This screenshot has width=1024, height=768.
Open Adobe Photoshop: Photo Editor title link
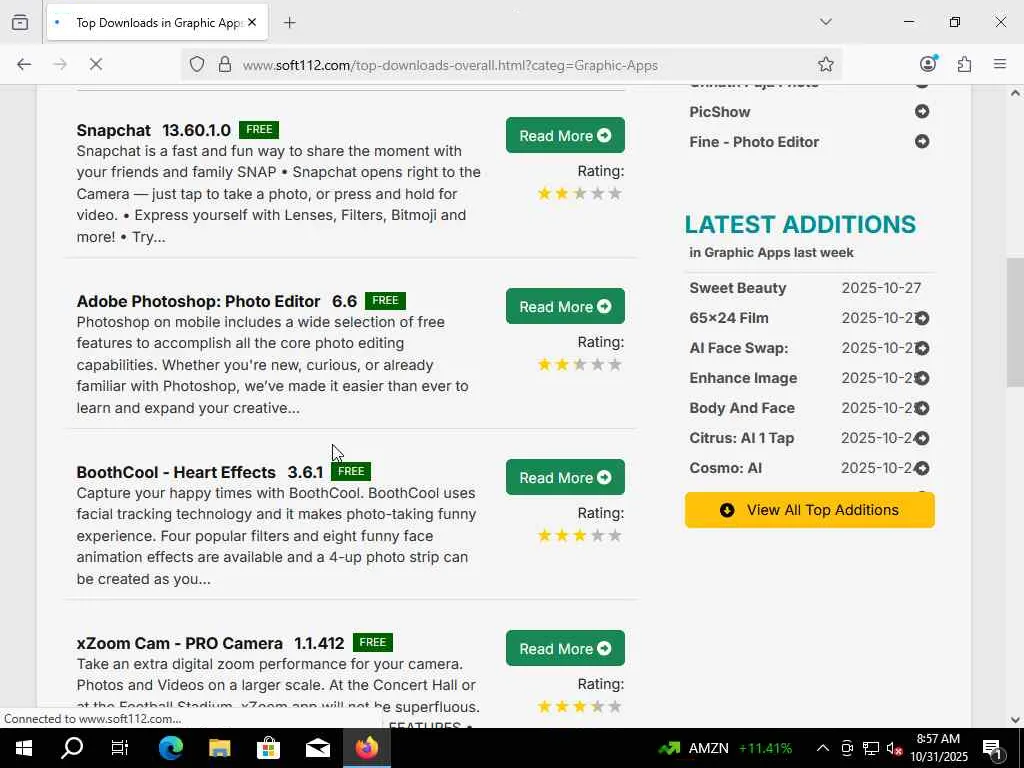click(x=216, y=301)
